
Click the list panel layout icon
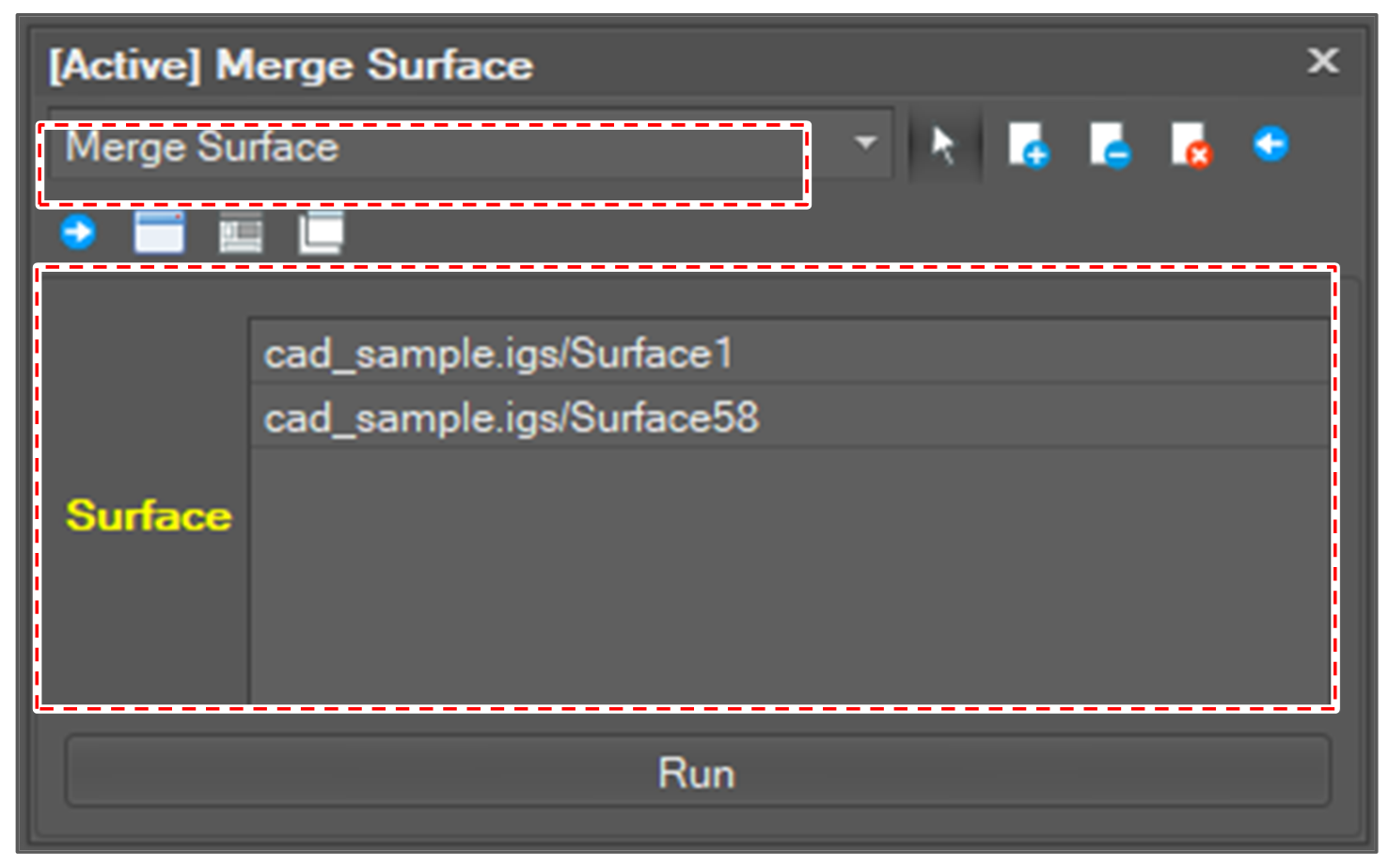click(241, 232)
